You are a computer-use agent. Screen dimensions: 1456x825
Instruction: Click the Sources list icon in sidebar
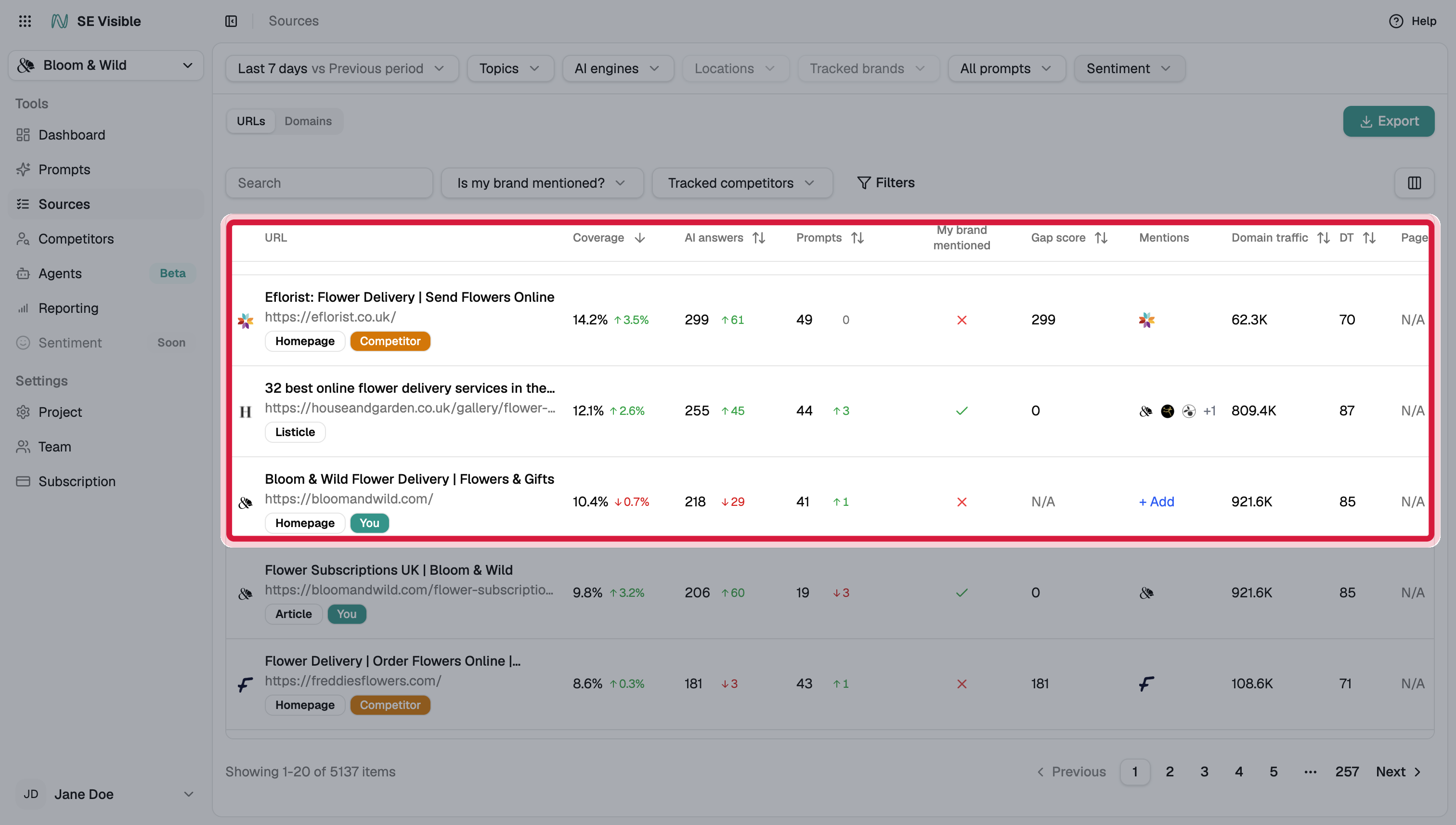23,204
